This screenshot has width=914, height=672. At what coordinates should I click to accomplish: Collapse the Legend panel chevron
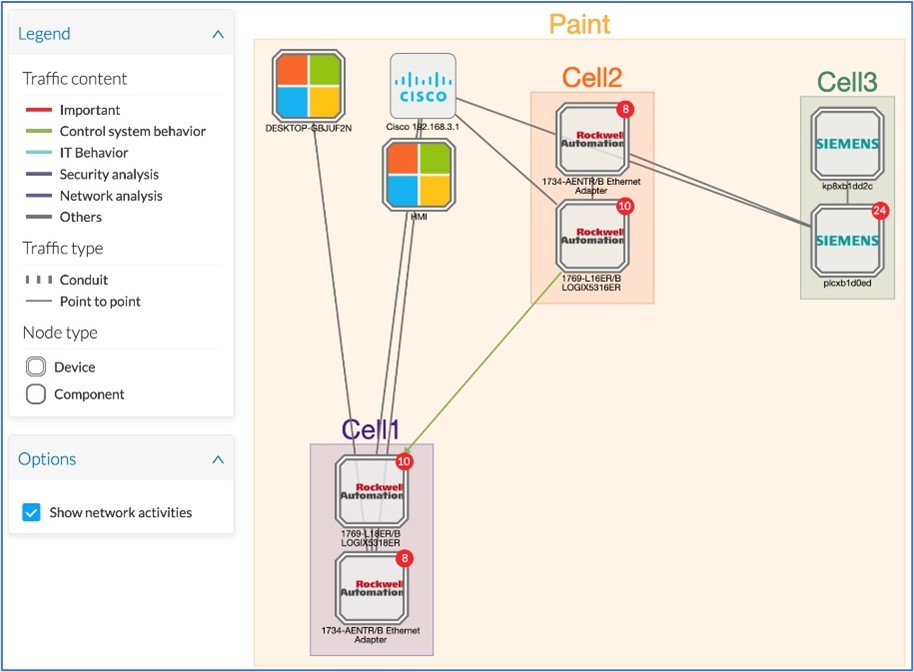[218, 34]
